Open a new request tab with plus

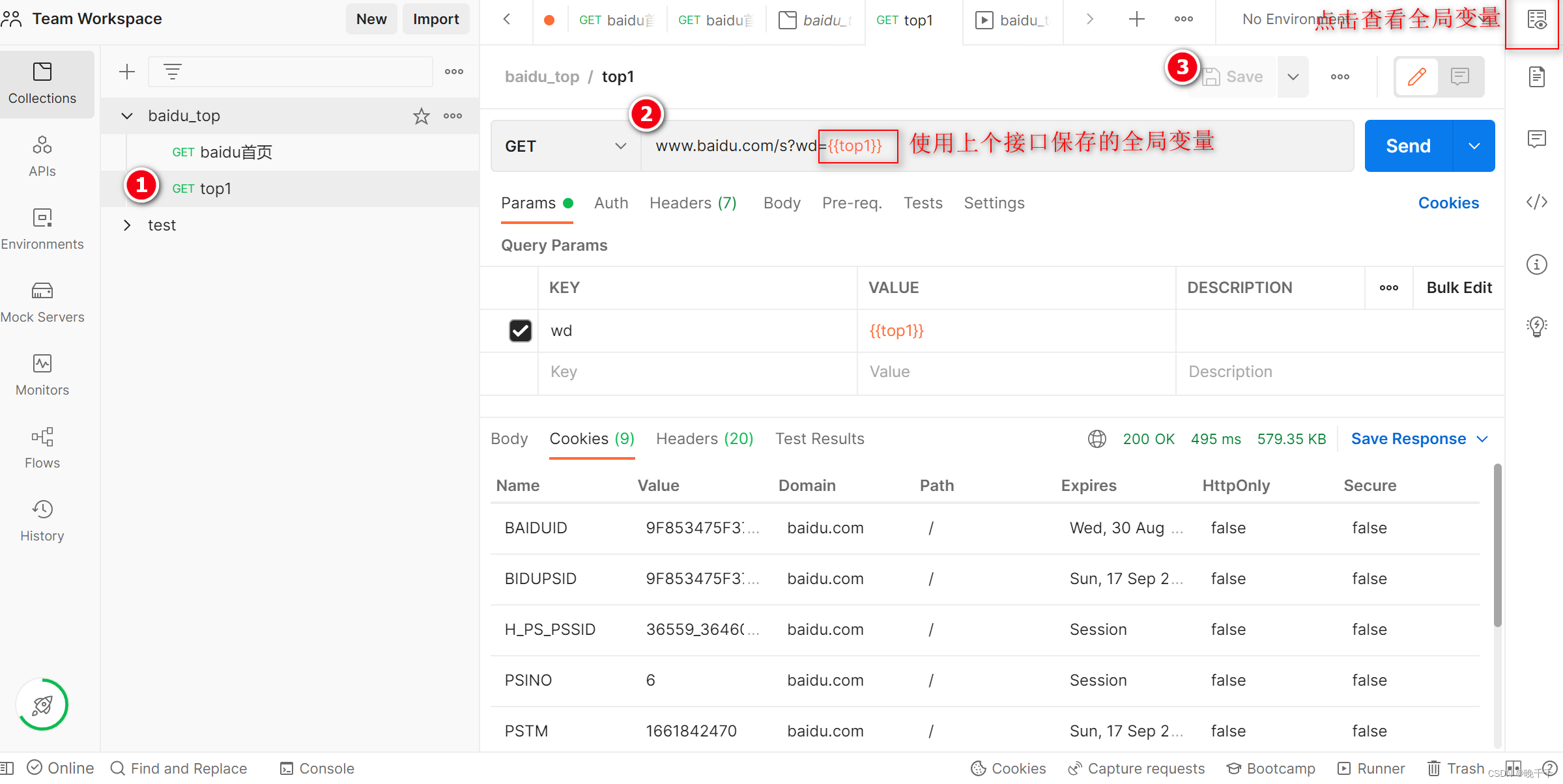pos(1136,20)
